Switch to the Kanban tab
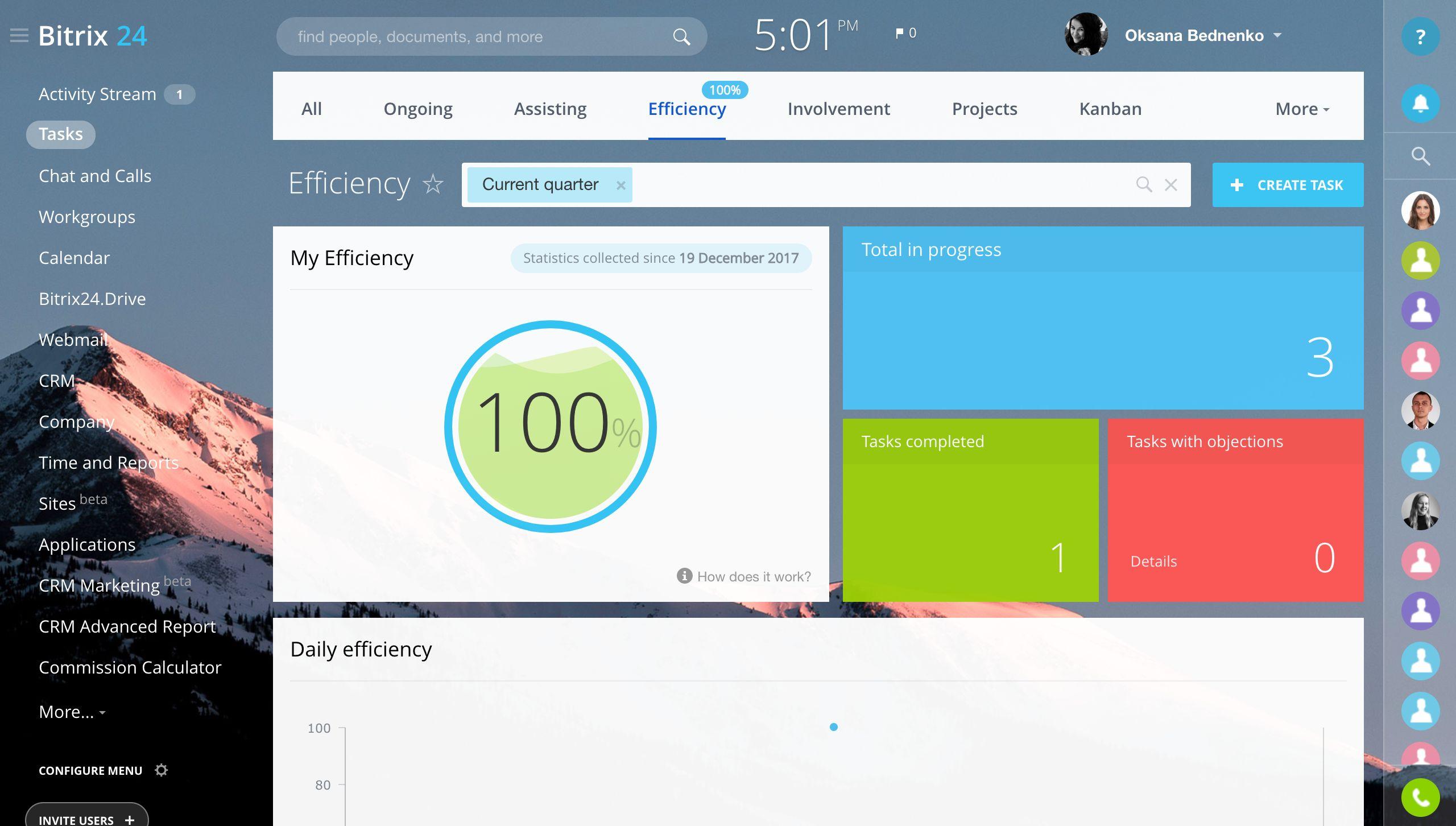 pyautogui.click(x=1110, y=109)
